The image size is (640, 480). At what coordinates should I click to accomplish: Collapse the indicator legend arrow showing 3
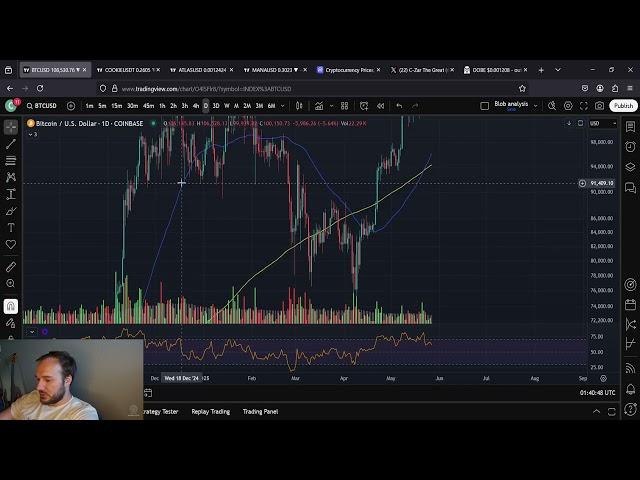tap(30, 133)
